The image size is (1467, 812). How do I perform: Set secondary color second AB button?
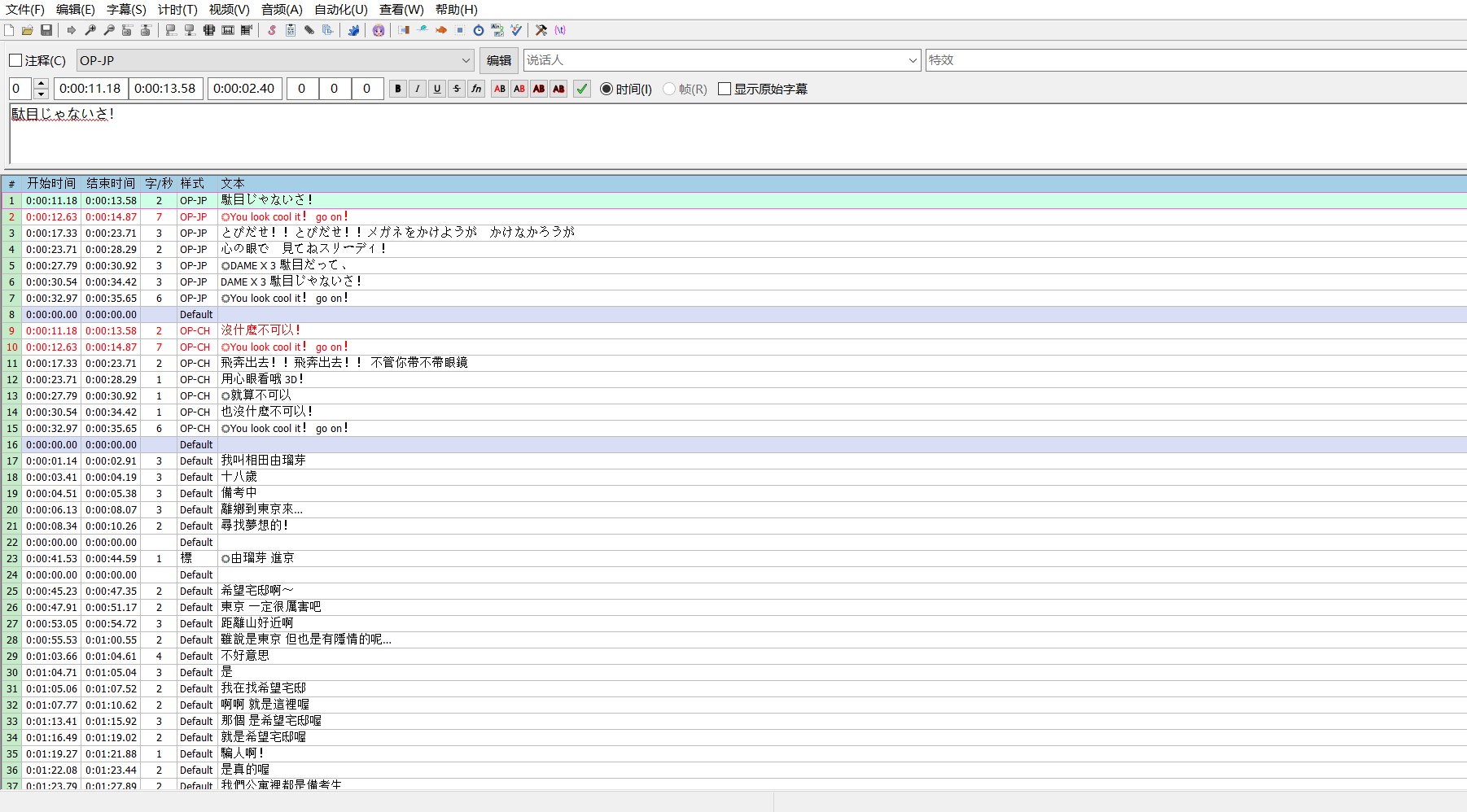(519, 89)
